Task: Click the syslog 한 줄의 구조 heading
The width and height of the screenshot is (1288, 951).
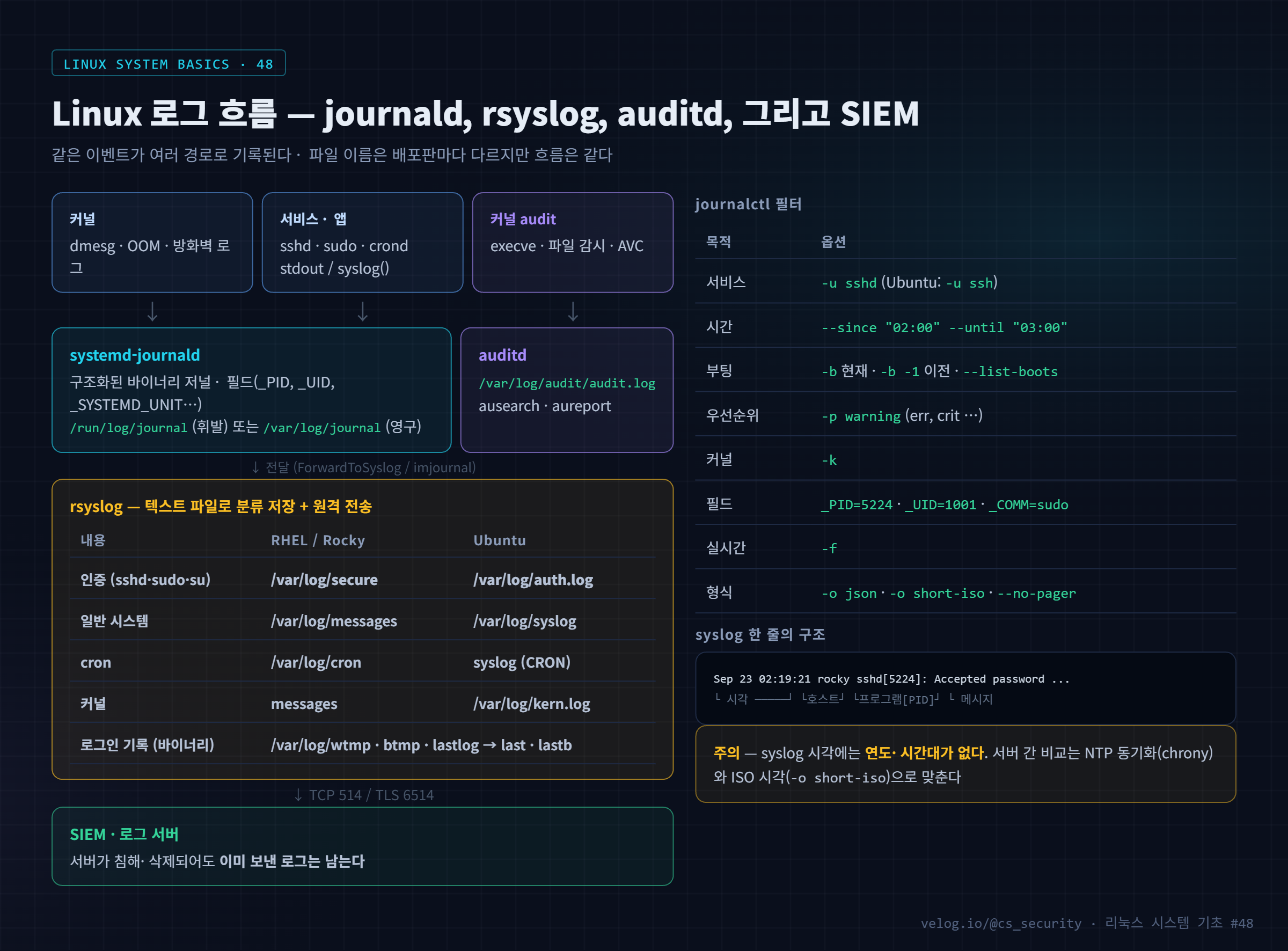Action: click(760, 634)
